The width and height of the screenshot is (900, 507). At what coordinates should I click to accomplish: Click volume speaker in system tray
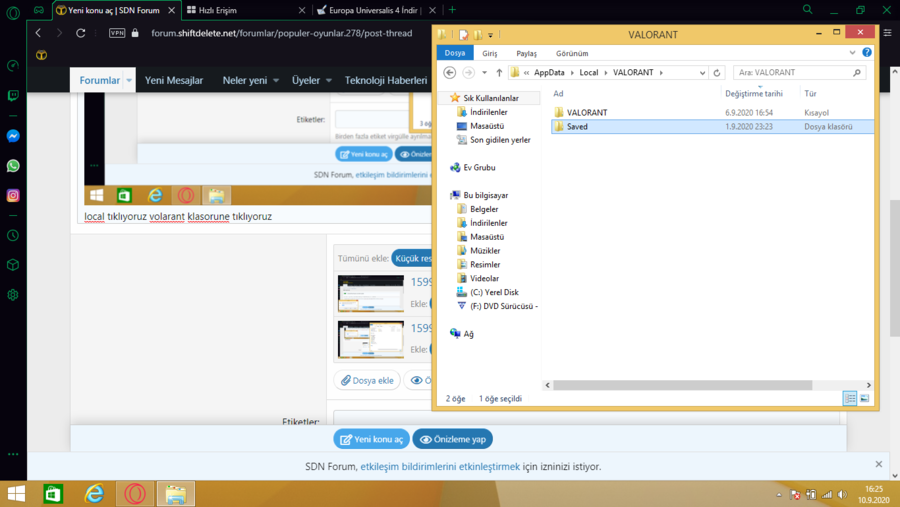click(x=842, y=494)
